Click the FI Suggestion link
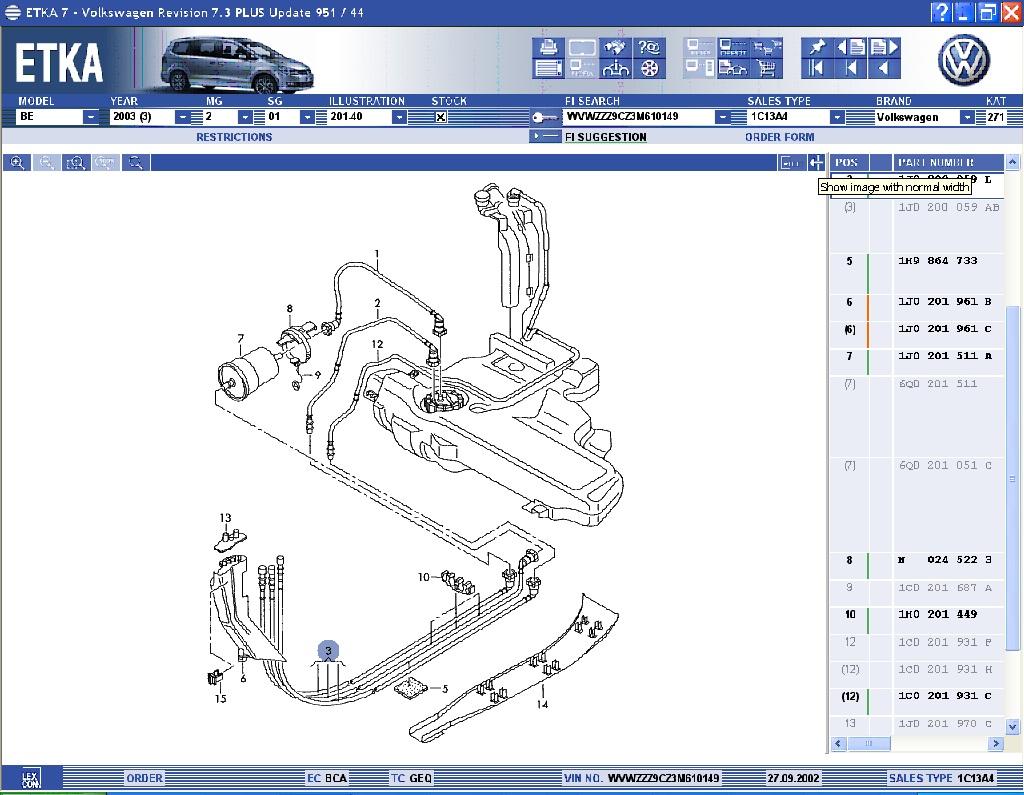This screenshot has width=1024, height=795. pos(605,137)
